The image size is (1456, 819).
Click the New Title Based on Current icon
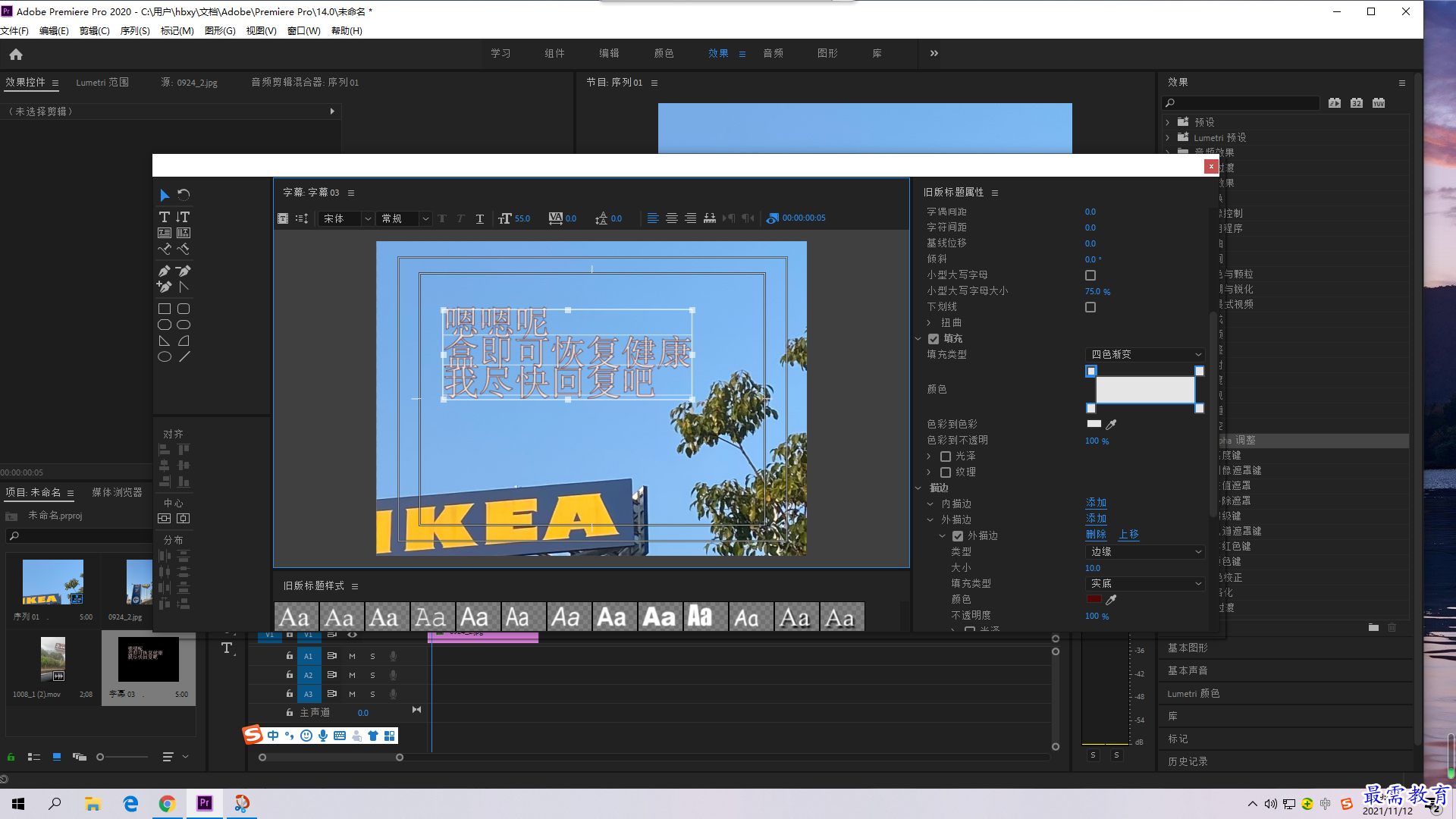pyautogui.click(x=283, y=218)
